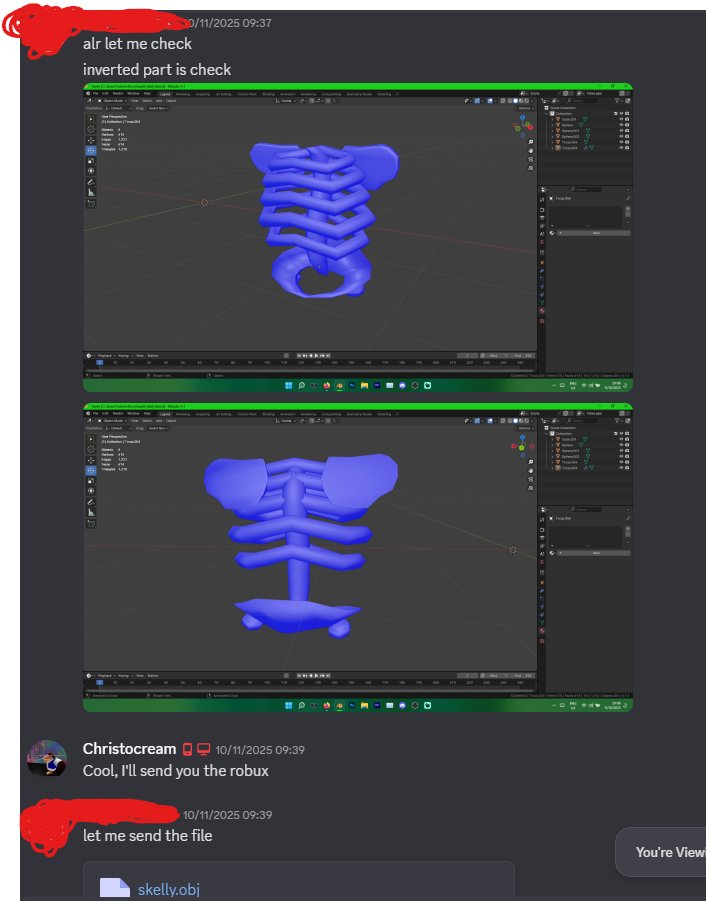Open the Render menu in top Blender screenshot

click(x=118, y=94)
